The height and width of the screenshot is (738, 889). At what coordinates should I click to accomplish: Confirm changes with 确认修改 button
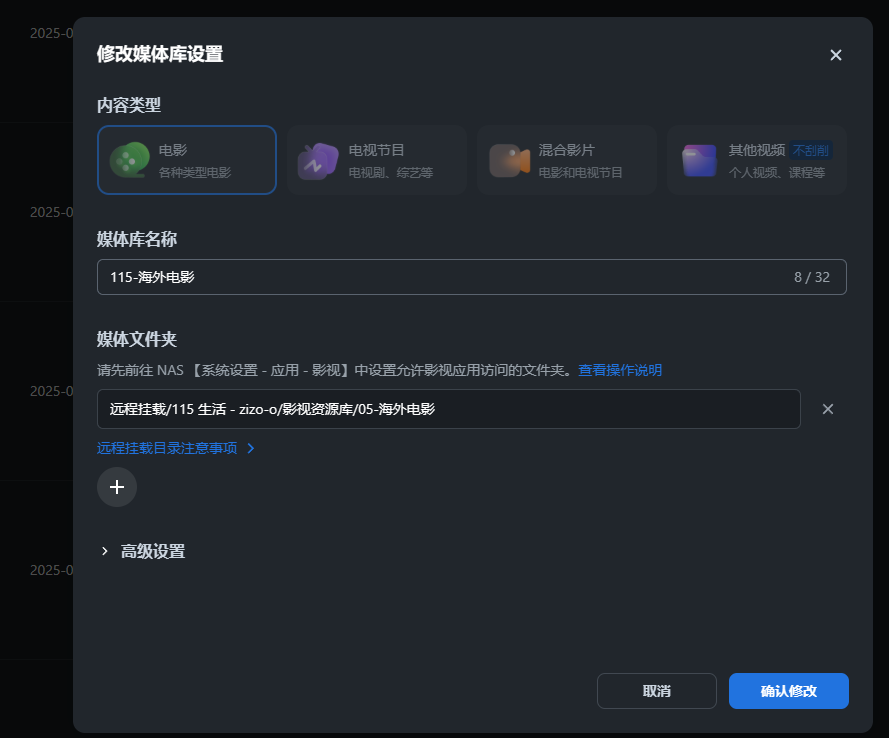789,691
